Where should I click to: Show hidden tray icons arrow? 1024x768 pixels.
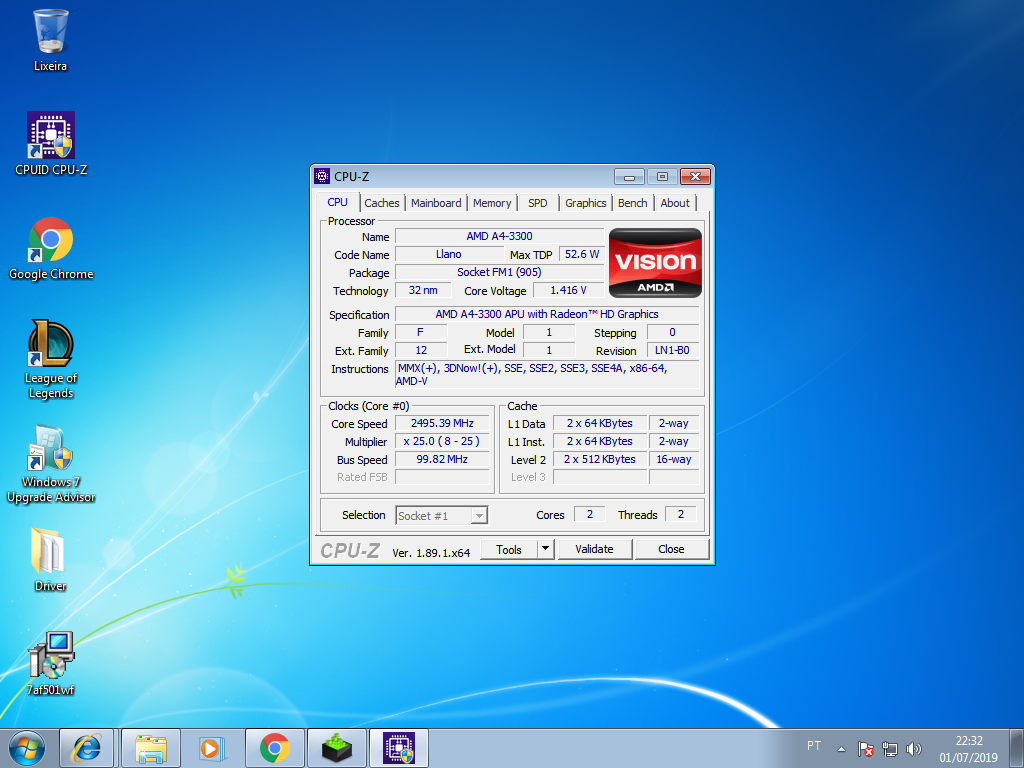tap(842, 749)
